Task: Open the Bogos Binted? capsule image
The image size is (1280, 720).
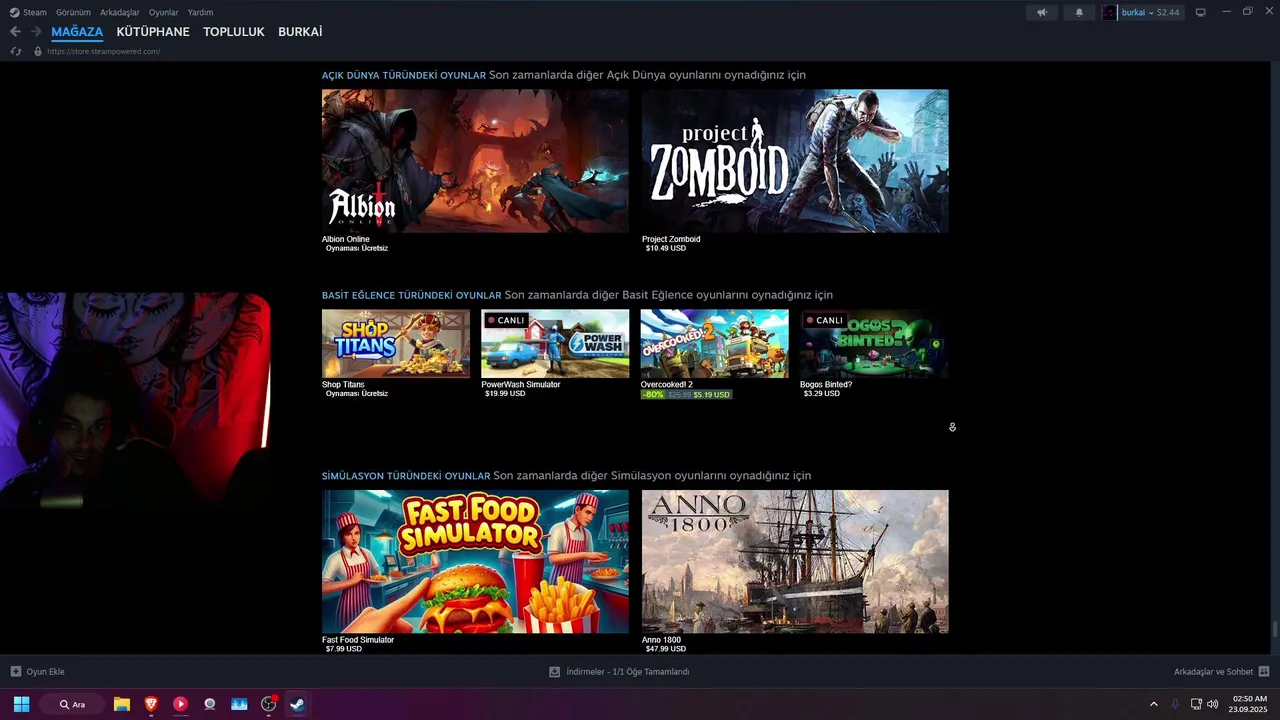Action: coord(874,343)
